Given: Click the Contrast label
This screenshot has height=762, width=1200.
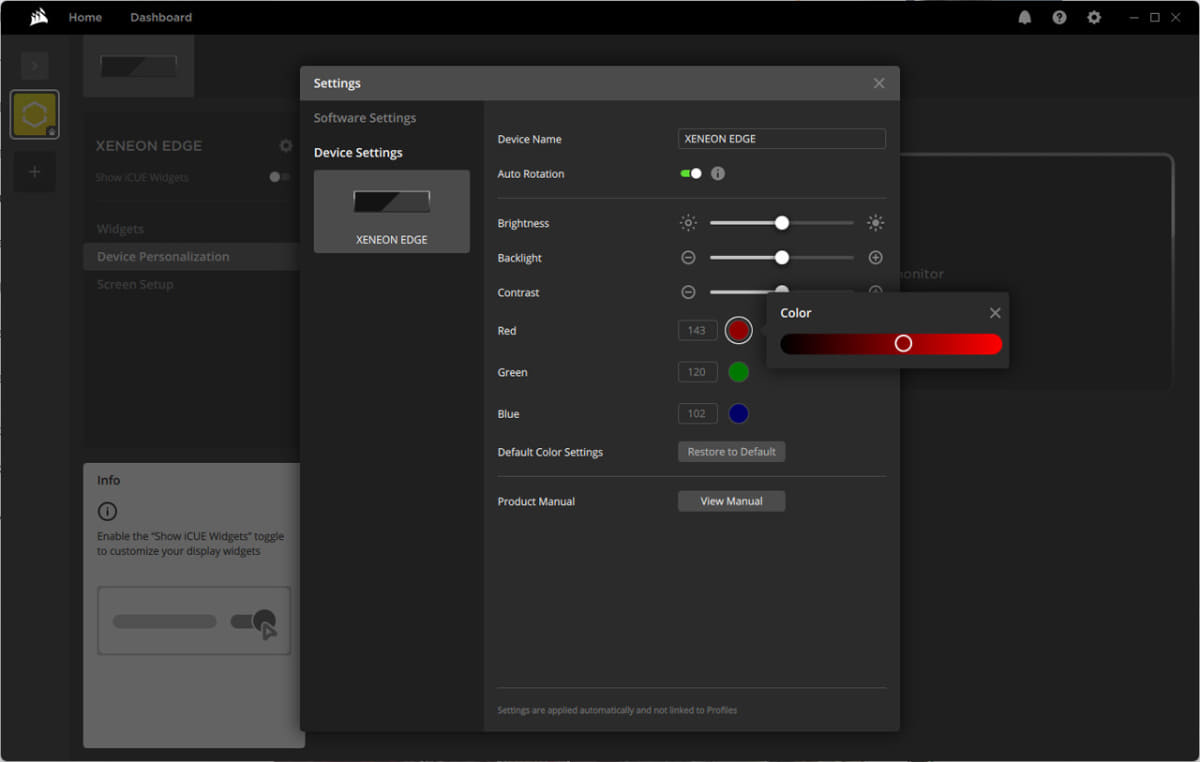Looking at the screenshot, I should 518,292.
